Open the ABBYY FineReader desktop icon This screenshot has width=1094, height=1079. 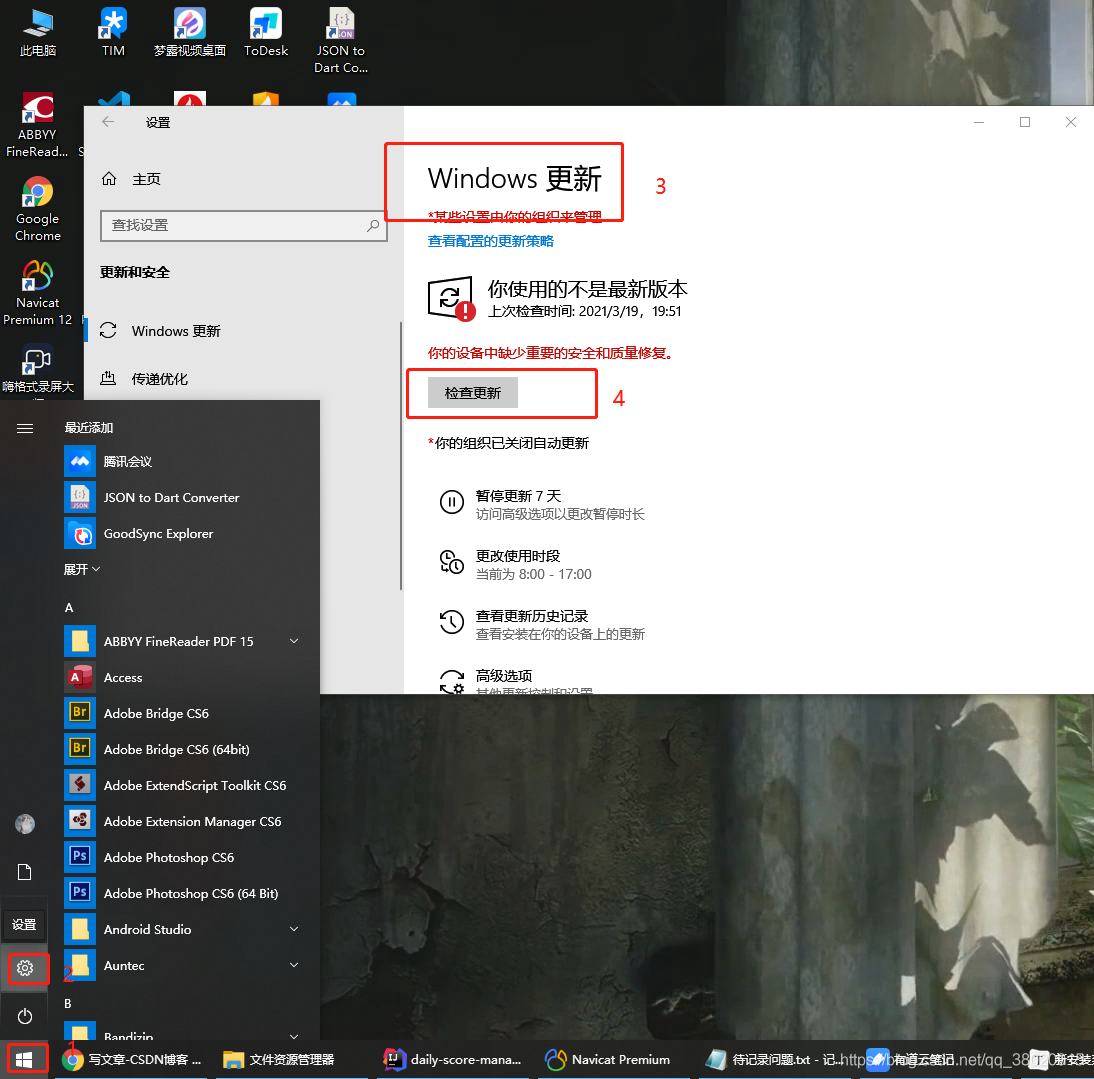point(37,125)
